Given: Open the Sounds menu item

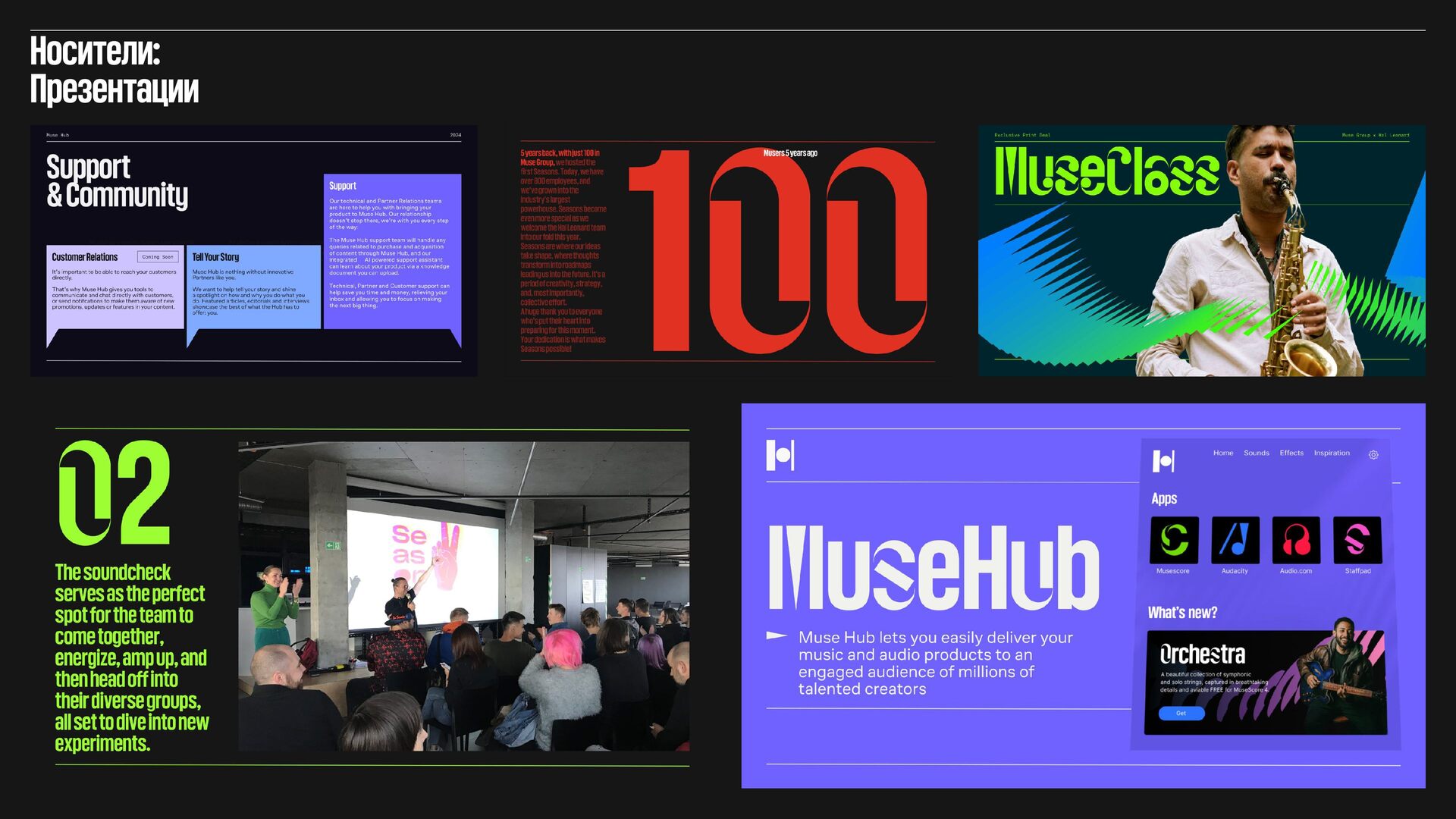Looking at the screenshot, I should pyautogui.click(x=1256, y=453).
